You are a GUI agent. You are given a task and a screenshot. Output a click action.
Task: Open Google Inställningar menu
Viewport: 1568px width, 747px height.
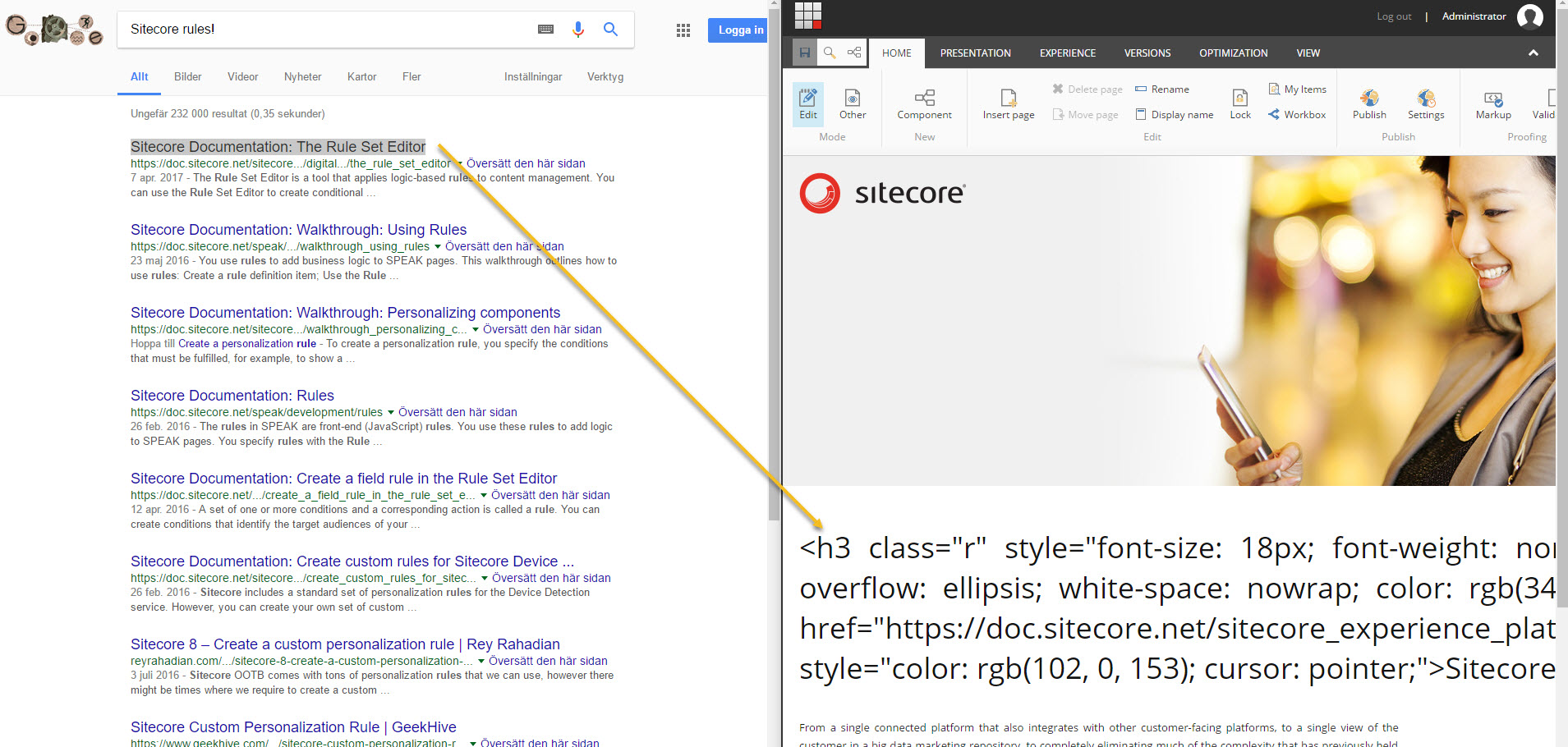(x=533, y=77)
